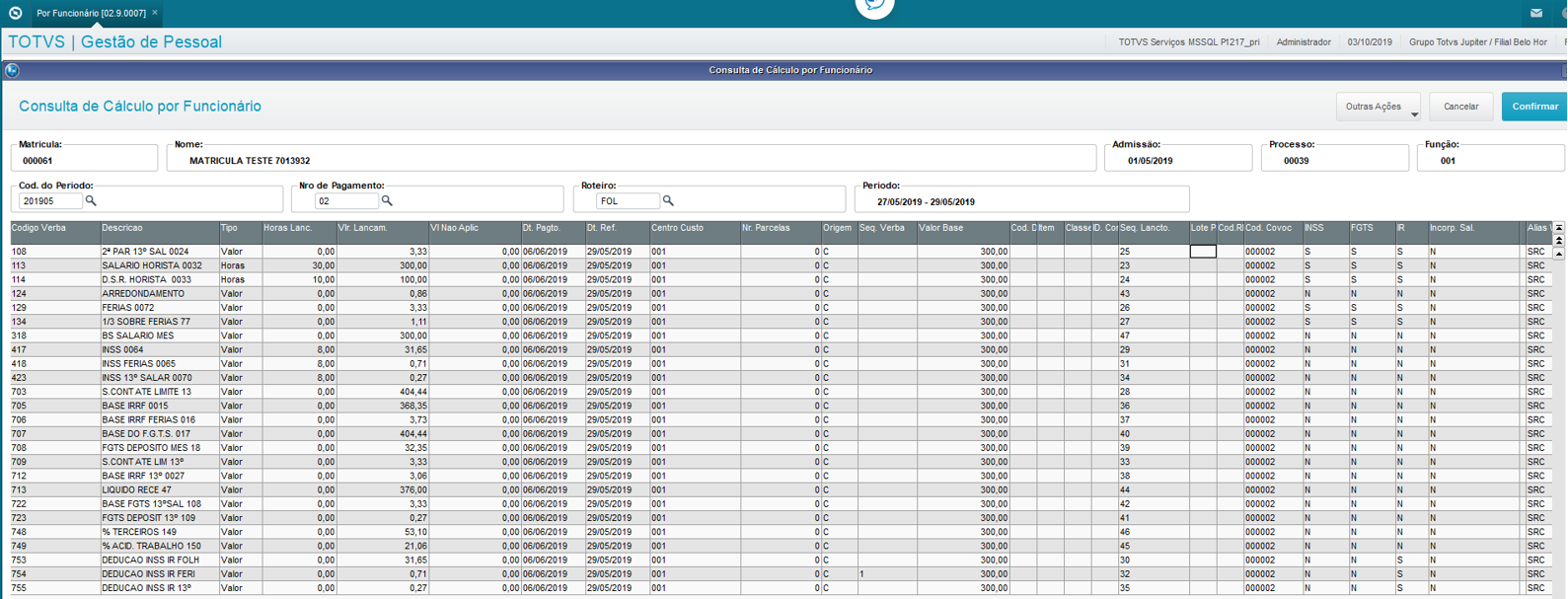Select row % TERCEIROS 149
Screen dimensions: 1568x599
781,532
